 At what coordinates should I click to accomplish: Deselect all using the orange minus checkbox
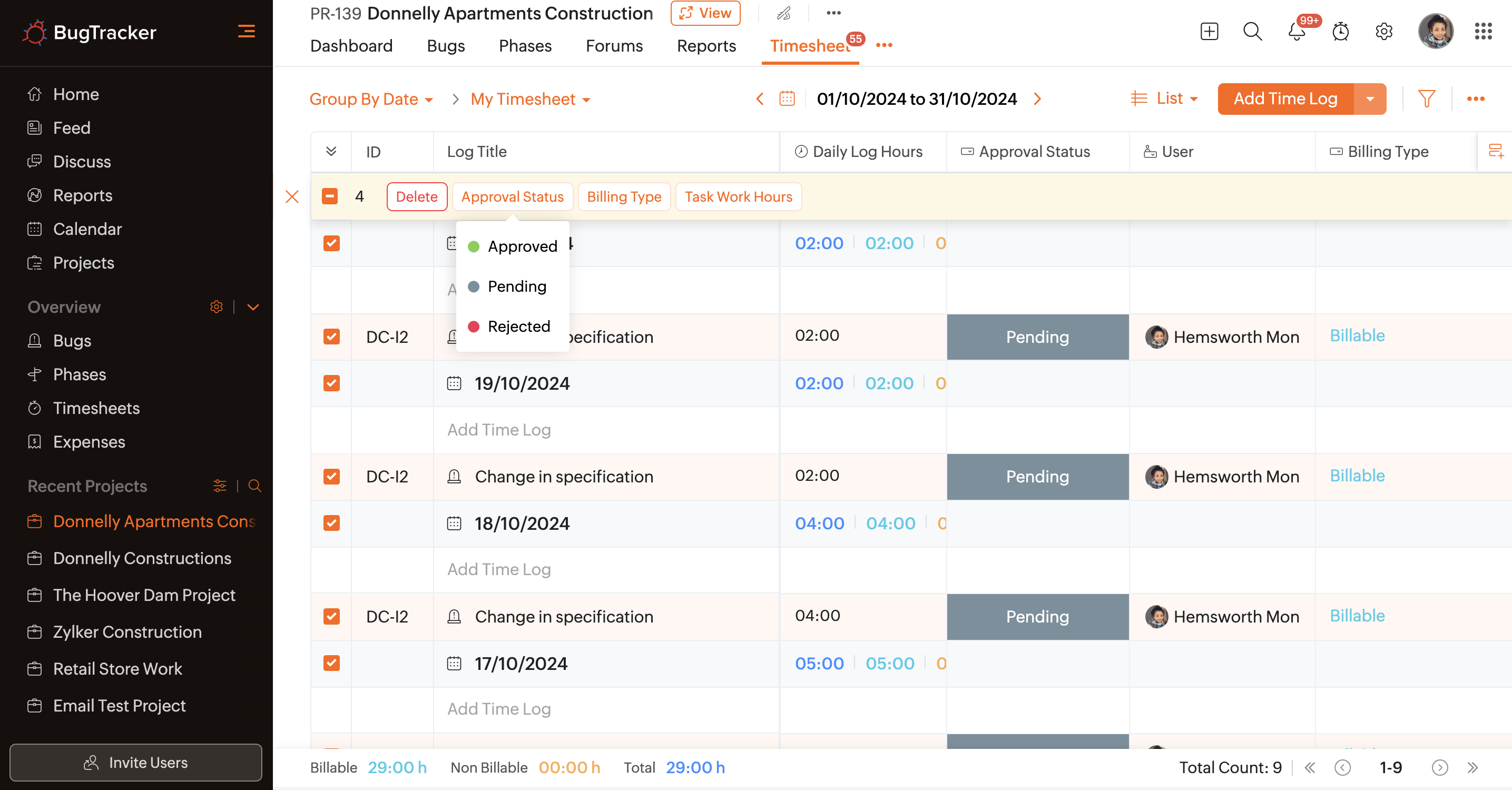click(330, 196)
